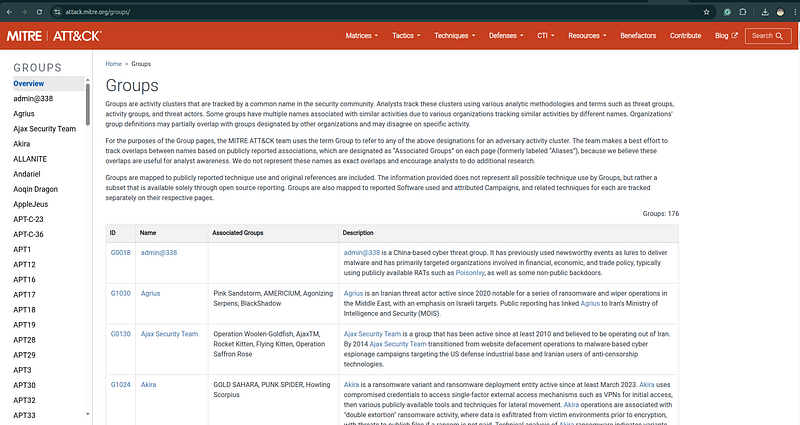800x425 pixels.
Task: Expand the Resources dropdown menu
Action: [x=587, y=36]
